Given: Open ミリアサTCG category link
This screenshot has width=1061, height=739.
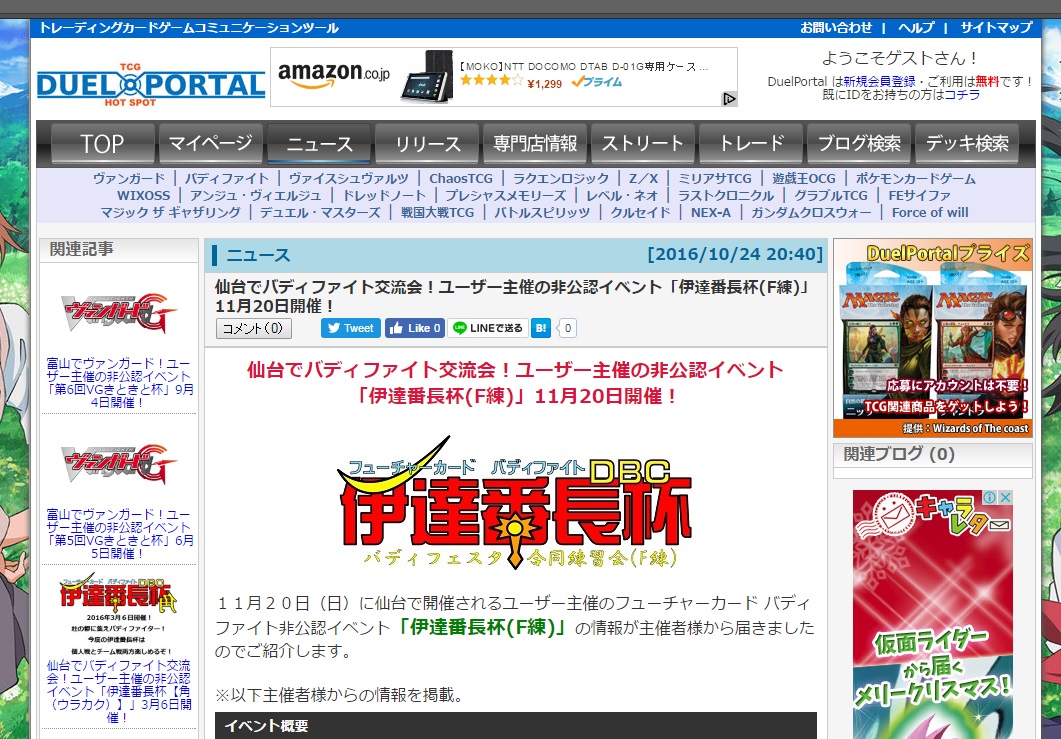Looking at the screenshot, I should point(715,179).
